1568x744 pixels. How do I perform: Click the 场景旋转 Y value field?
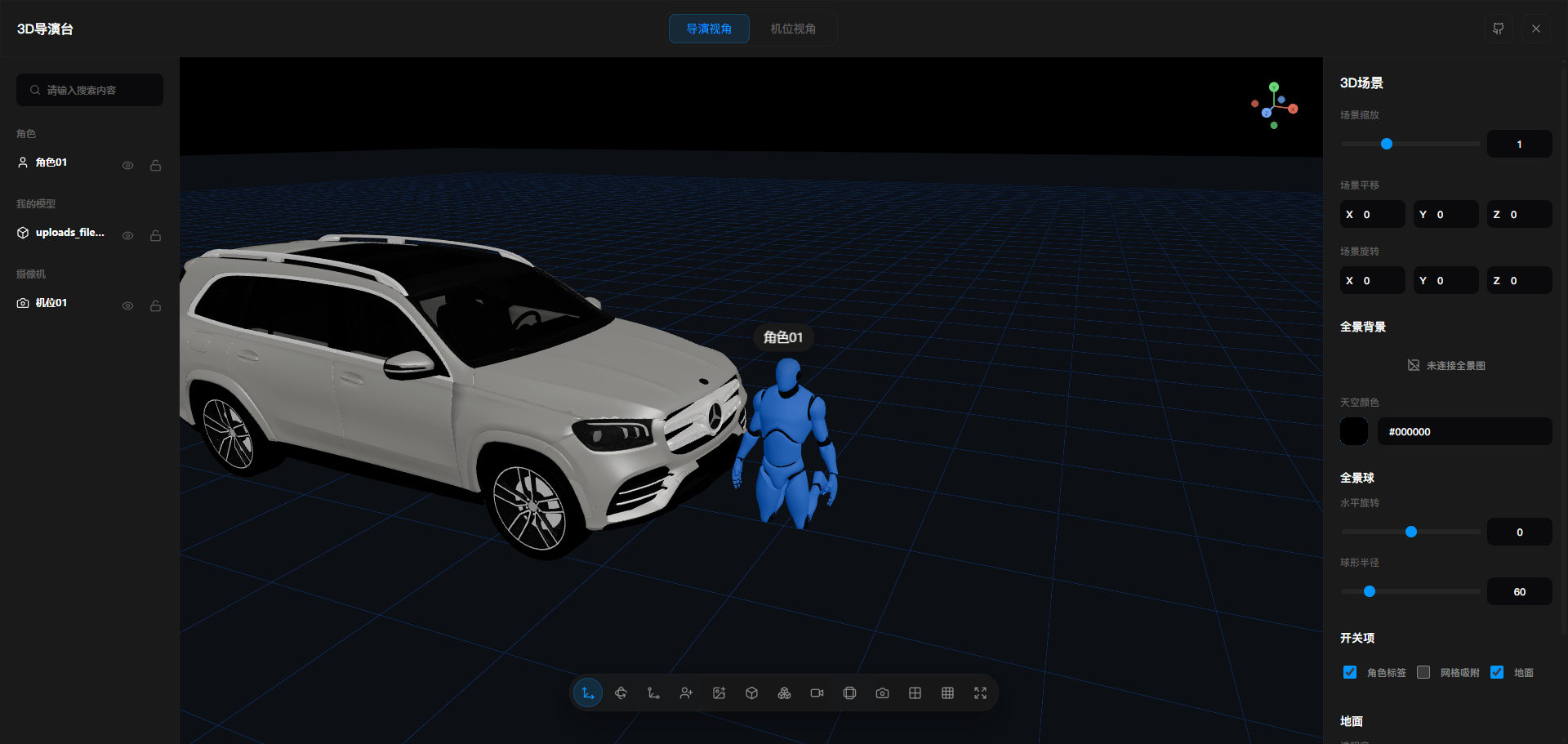coord(1446,280)
